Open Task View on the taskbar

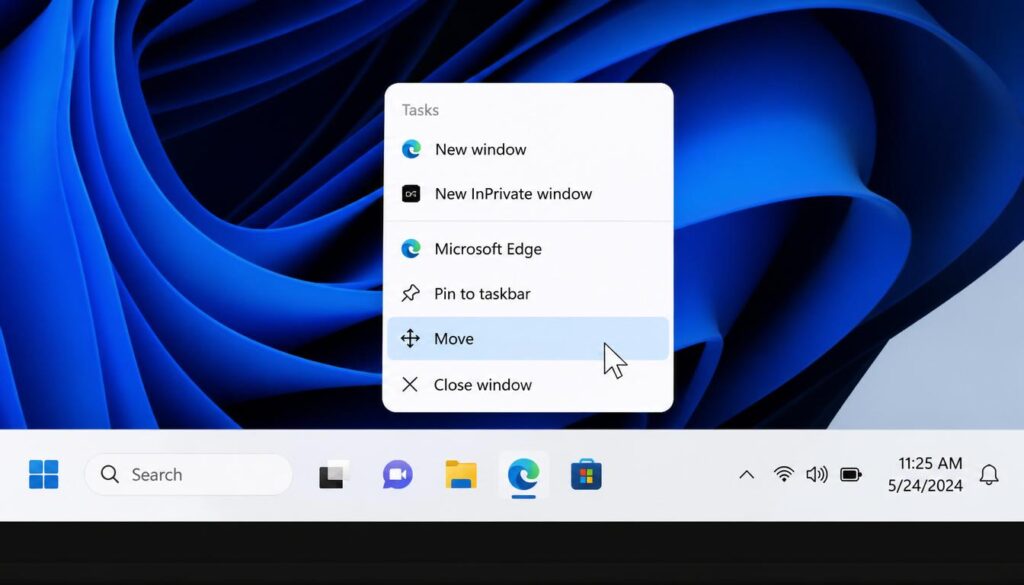[334, 475]
